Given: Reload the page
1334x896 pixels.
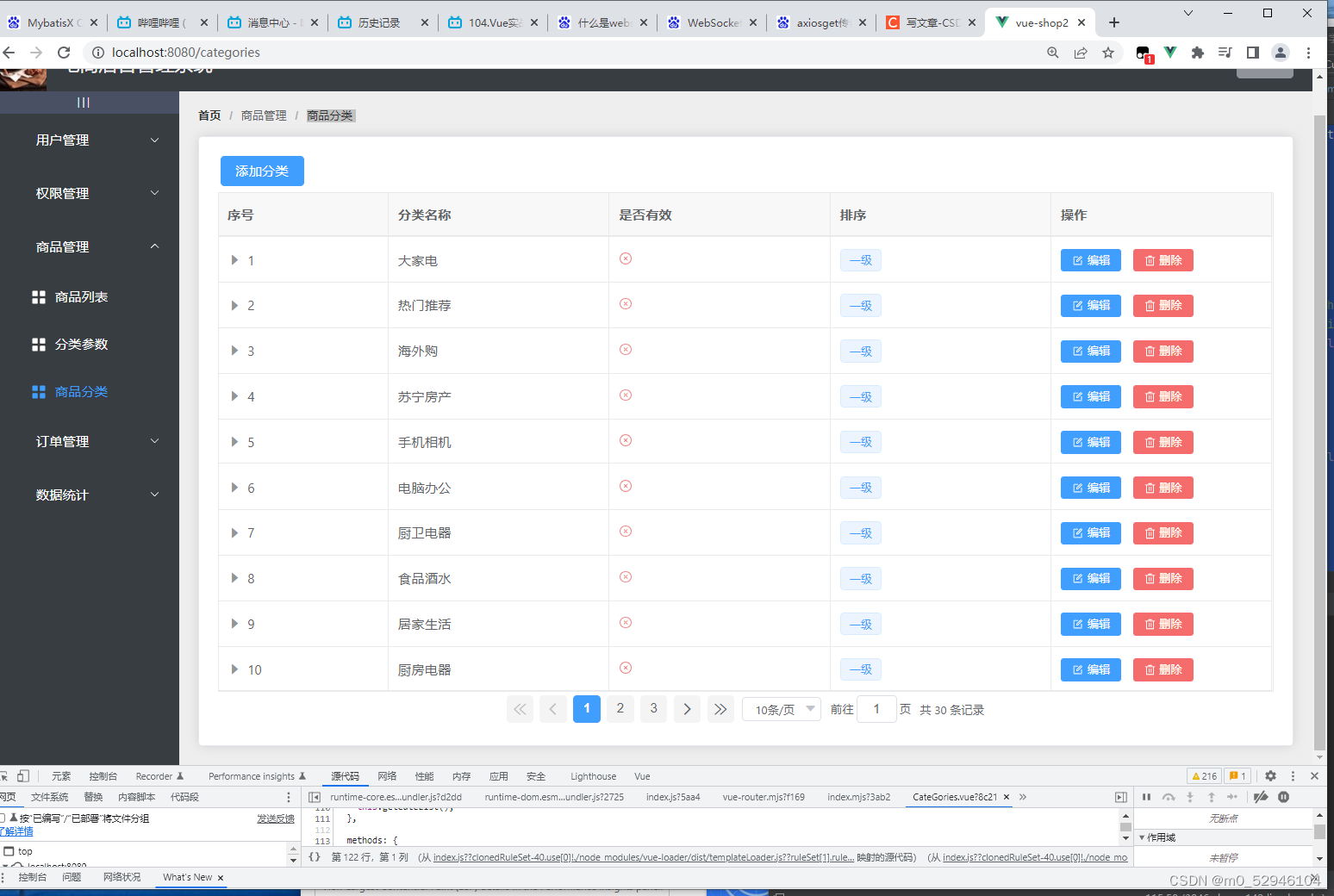Looking at the screenshot, I should pos(64,53).
